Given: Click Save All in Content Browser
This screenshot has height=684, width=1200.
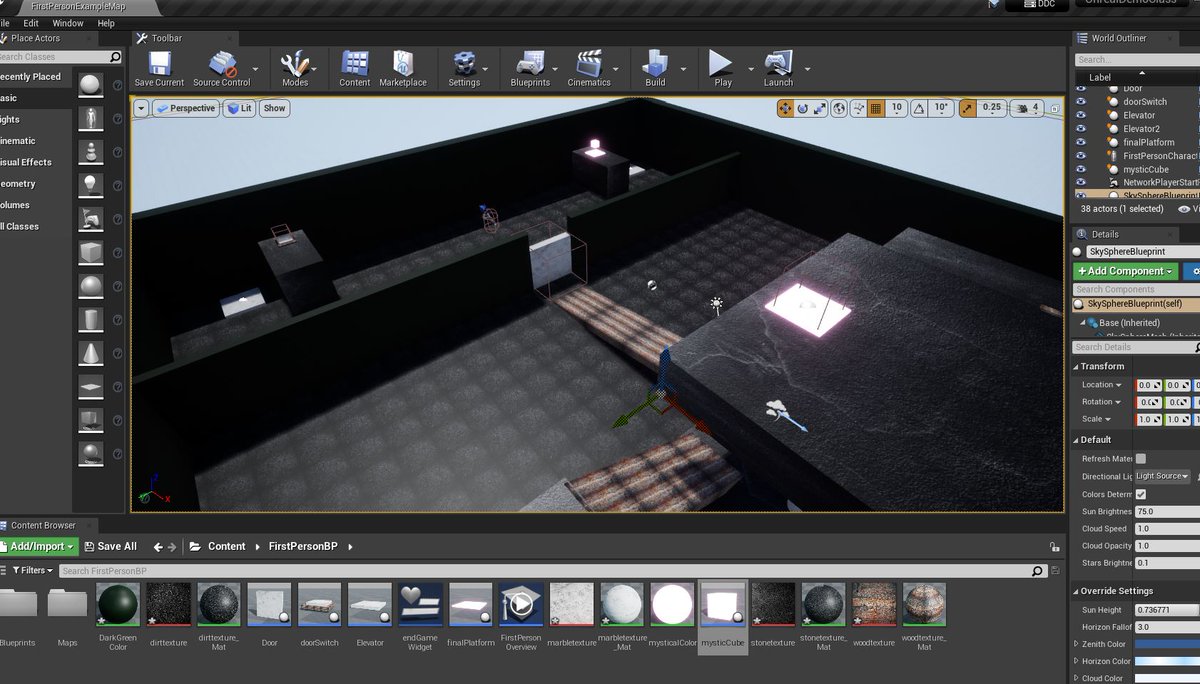Looking at the screenshot, I should pos(110,546).
